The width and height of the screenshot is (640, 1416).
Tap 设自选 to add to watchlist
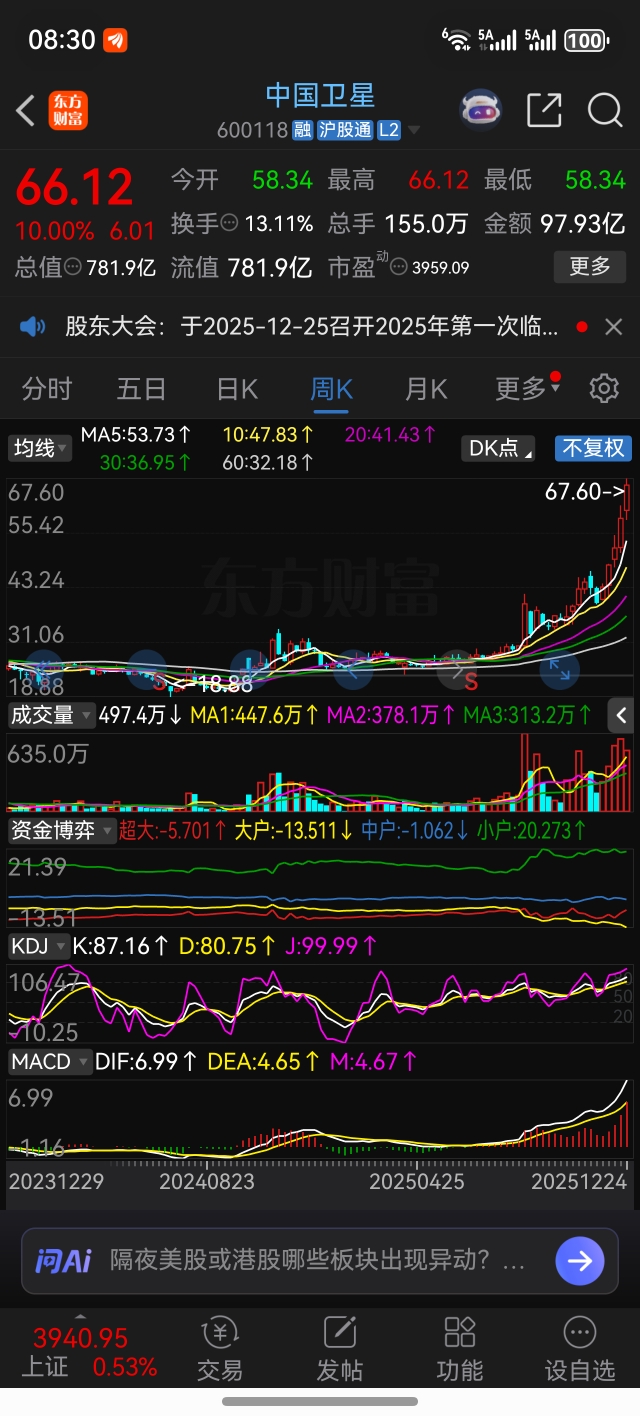[580, 1349]
